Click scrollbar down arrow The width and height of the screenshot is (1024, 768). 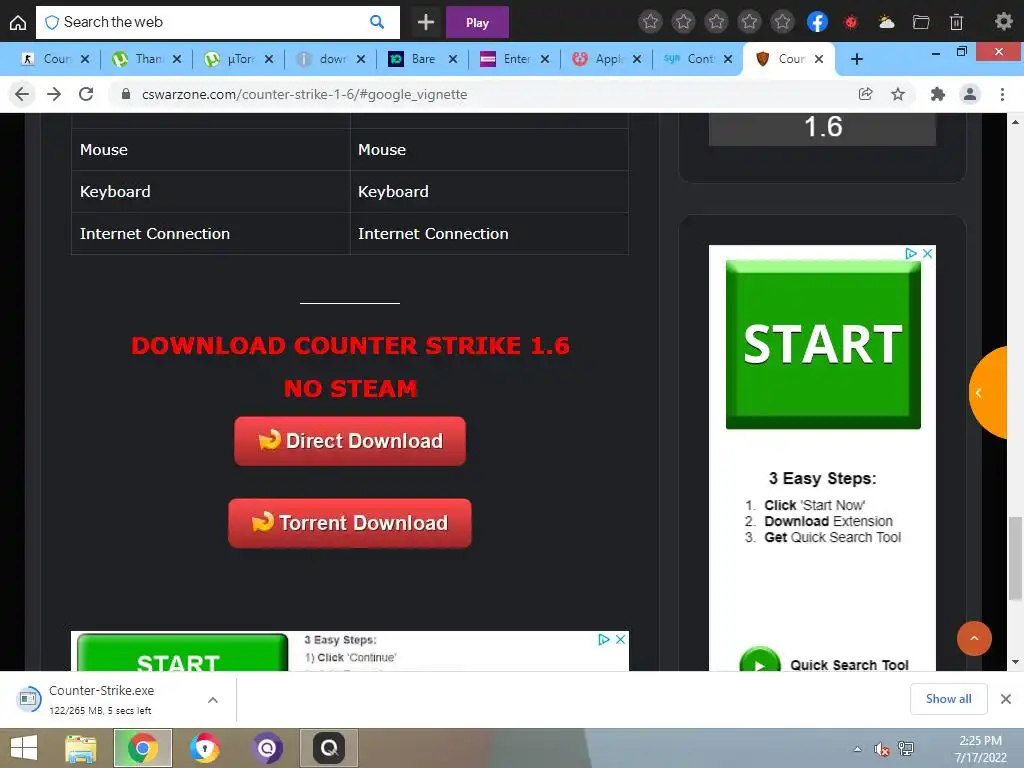pyautogui.click(x=1015, y=662)
